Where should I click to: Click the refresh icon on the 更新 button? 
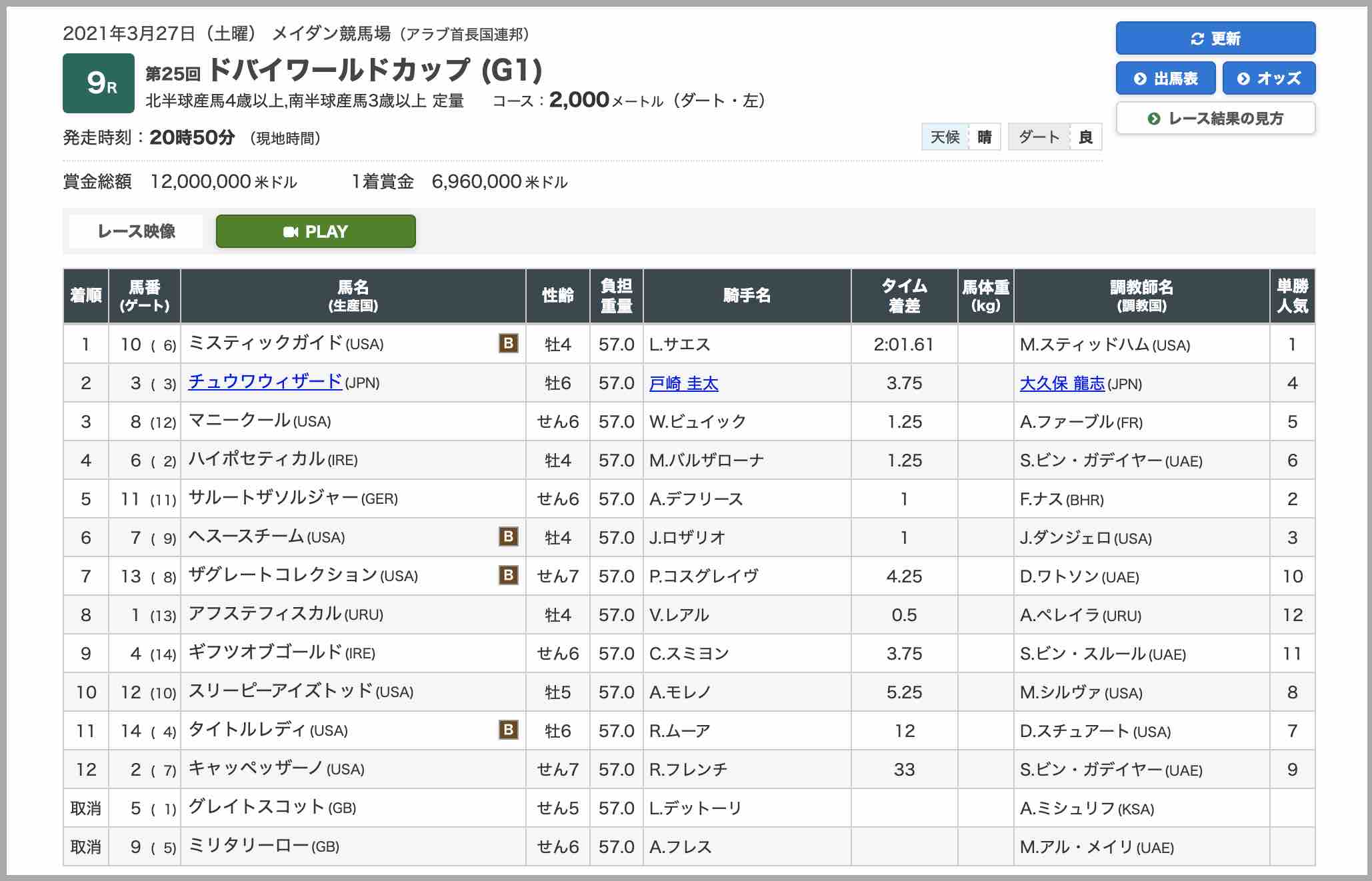pos(1198,39)
